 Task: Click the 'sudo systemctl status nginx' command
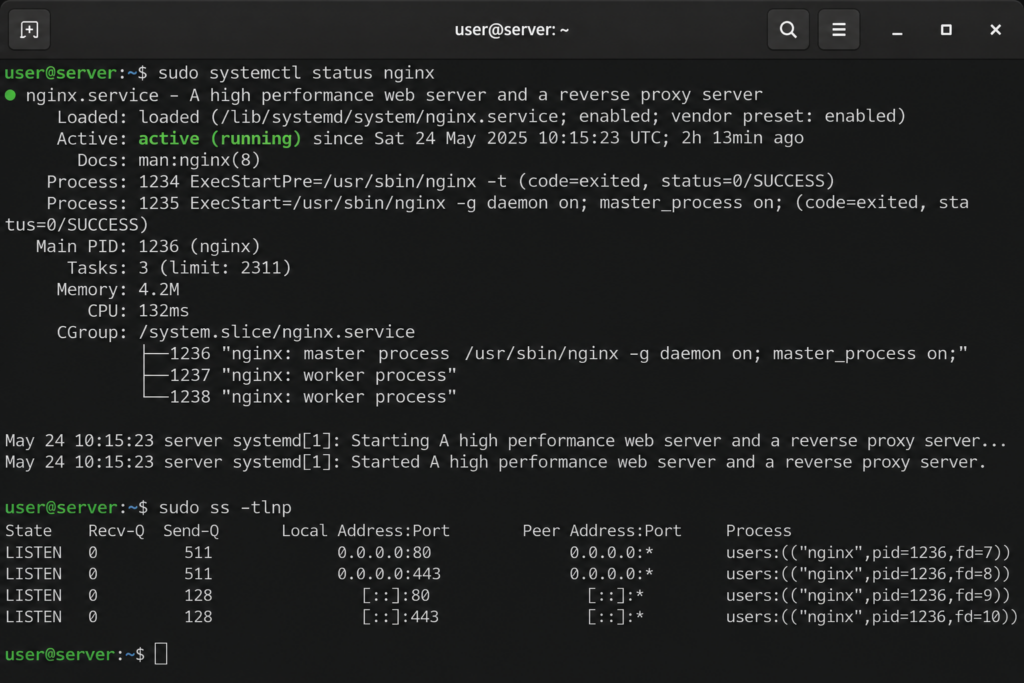pos(296,73)
